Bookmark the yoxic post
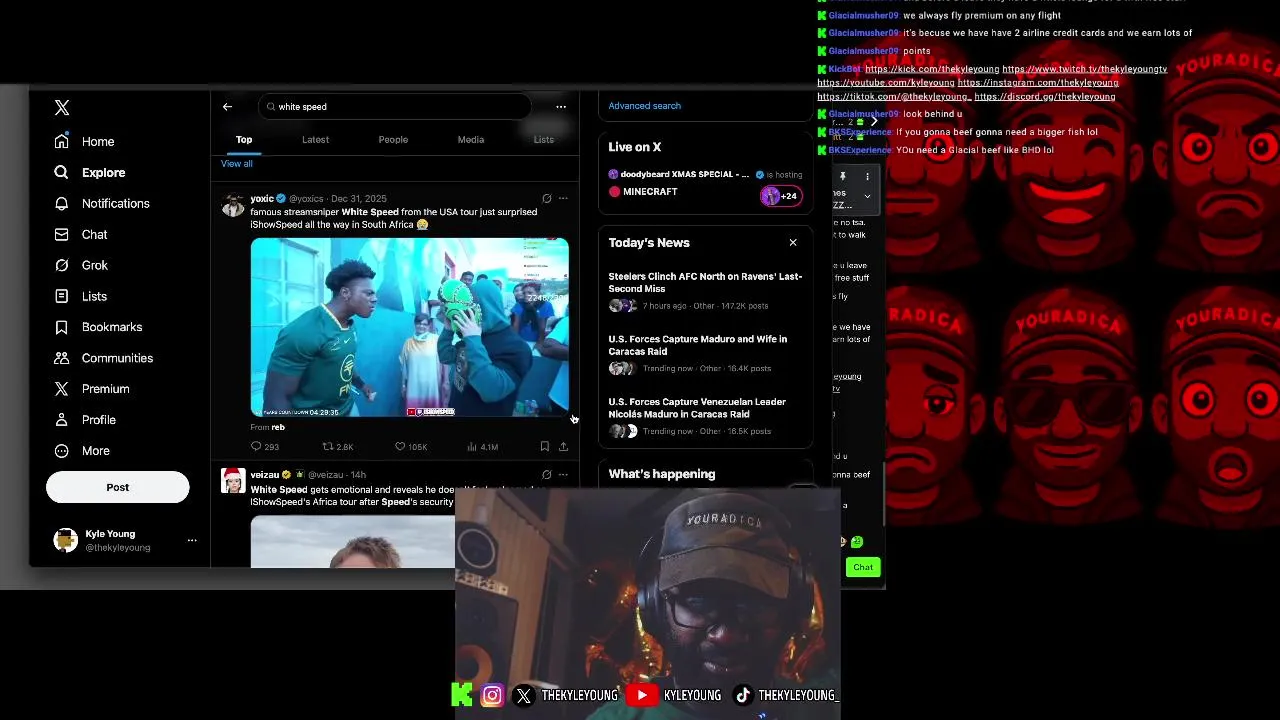Viewport: 1280px width, 720px height. click(x=545, y=447)
